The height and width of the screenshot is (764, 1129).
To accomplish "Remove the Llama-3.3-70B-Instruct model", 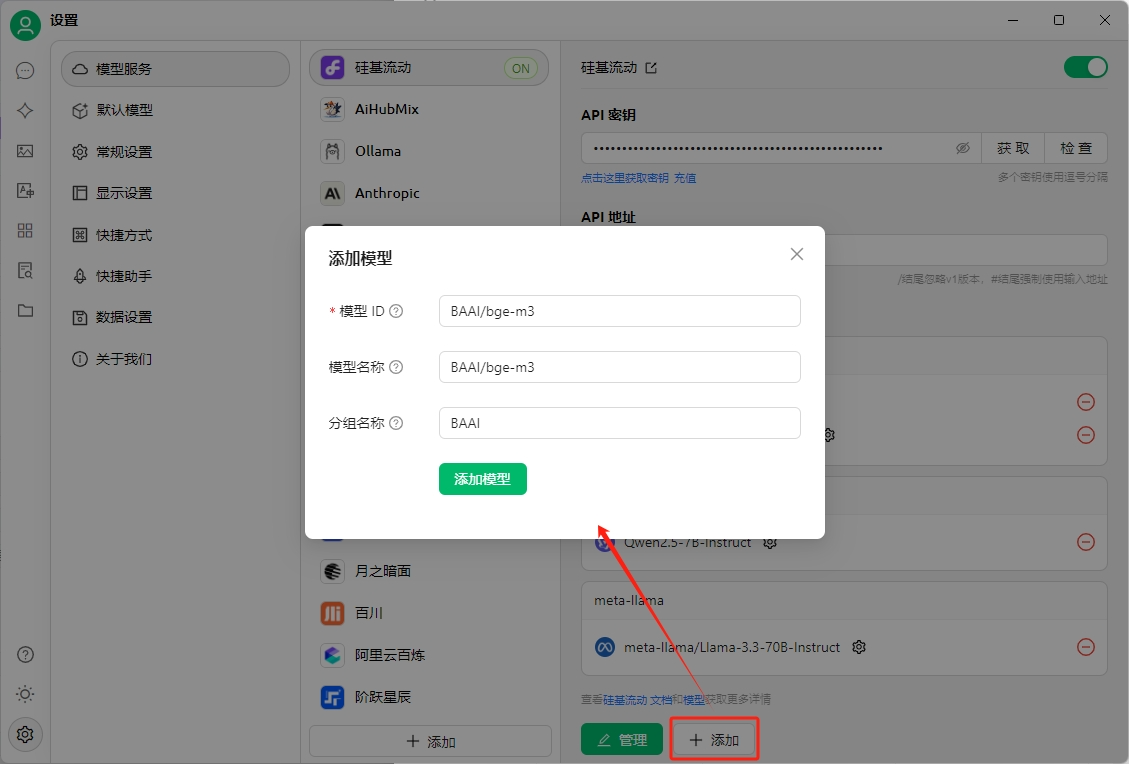I will point(1086,647).
